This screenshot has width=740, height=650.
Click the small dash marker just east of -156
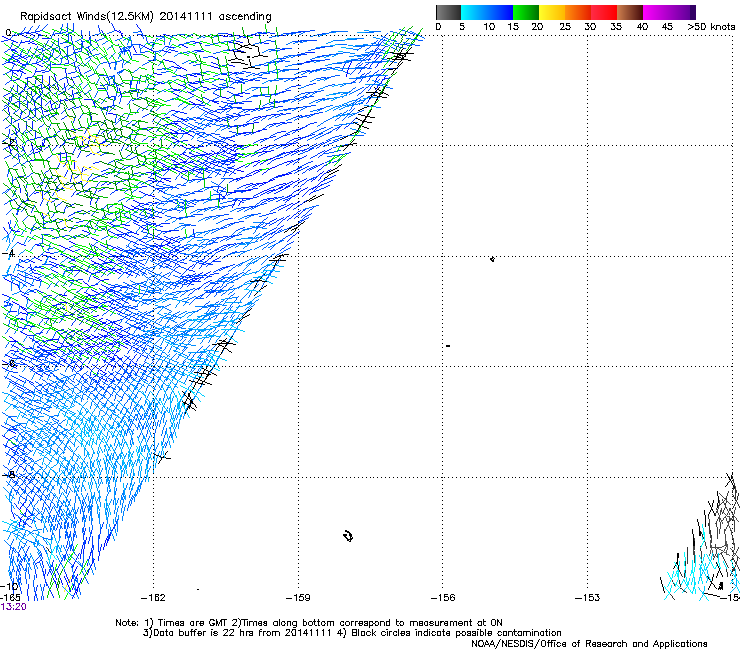(448, 346)
